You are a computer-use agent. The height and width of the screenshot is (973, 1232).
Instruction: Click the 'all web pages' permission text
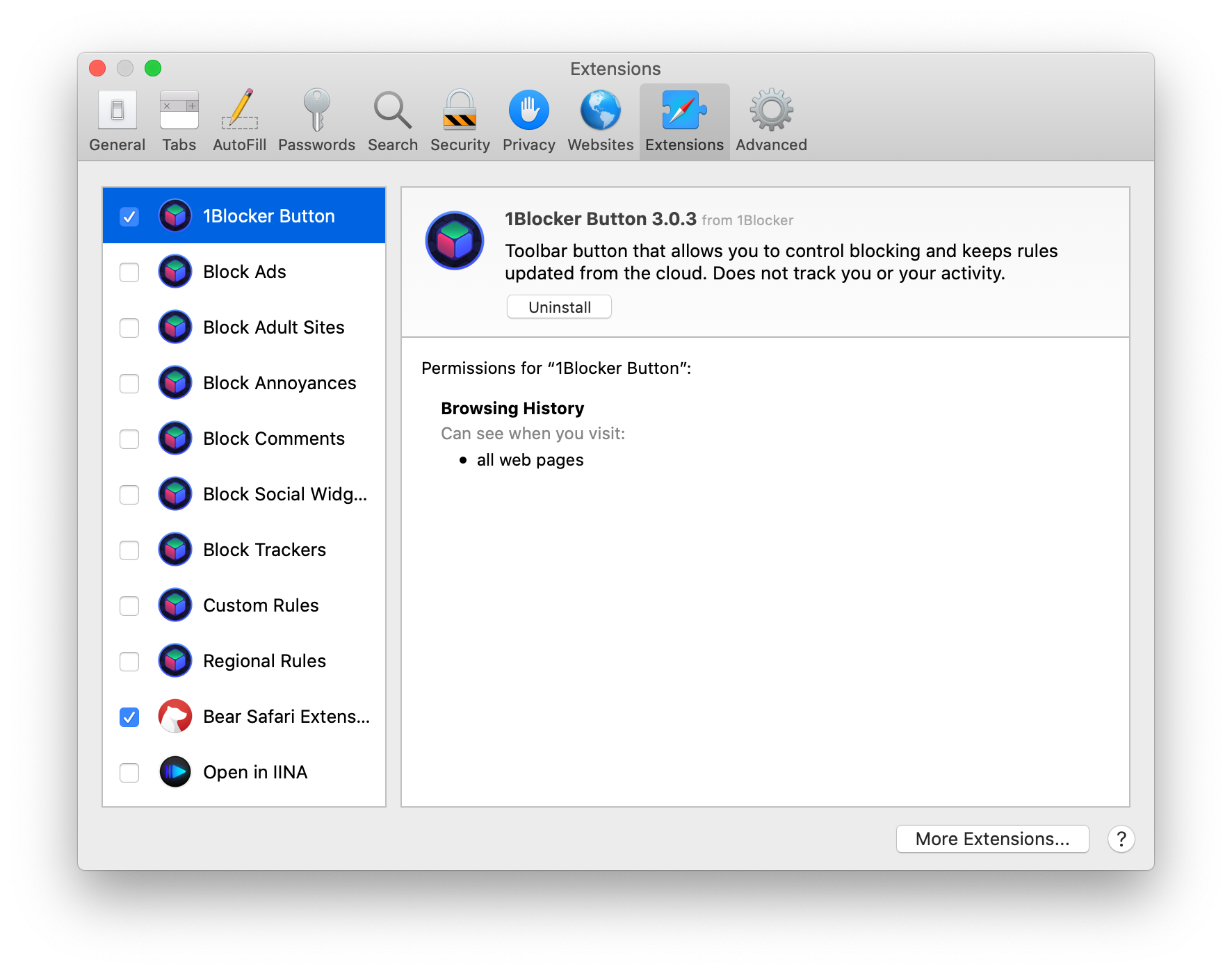tap(530, 460)
